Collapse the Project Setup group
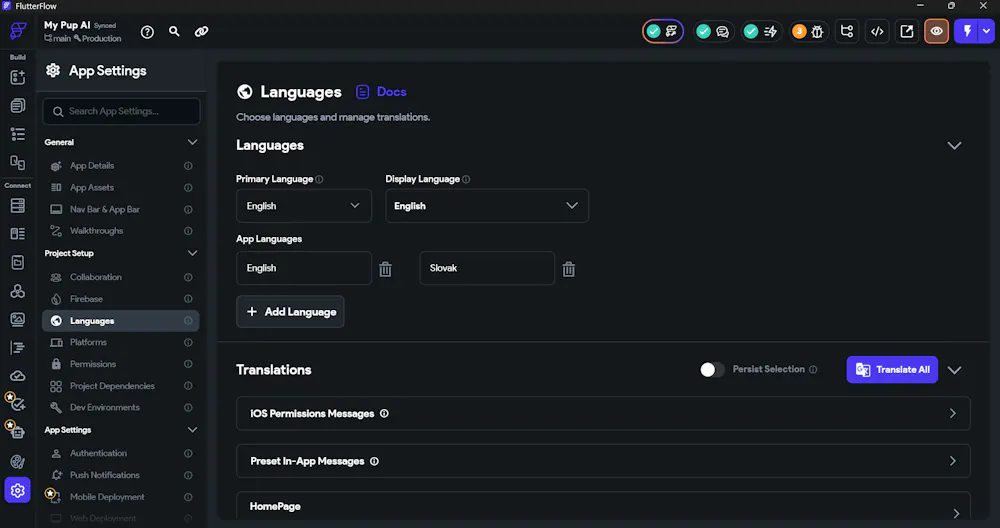This screenshot has height=528, width=1000. 192,253
